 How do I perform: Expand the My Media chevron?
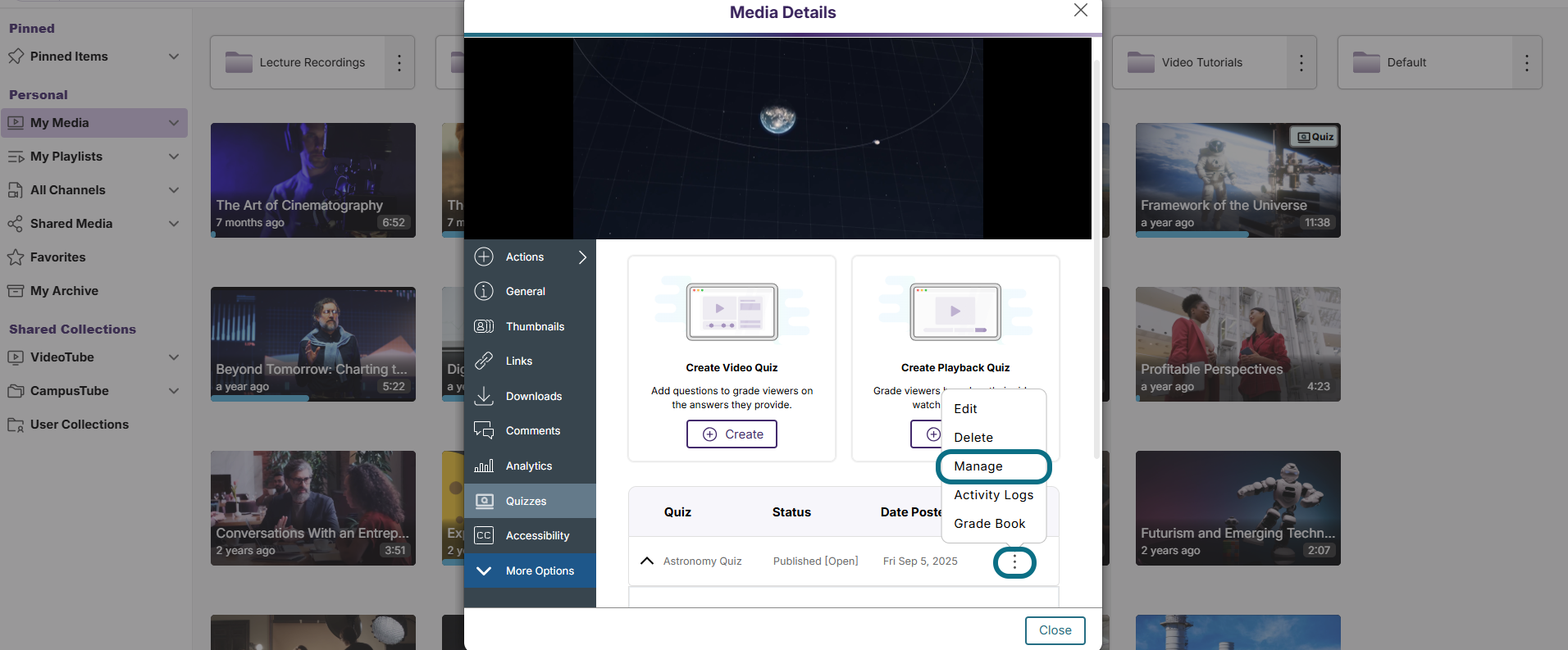coord(174,123)
